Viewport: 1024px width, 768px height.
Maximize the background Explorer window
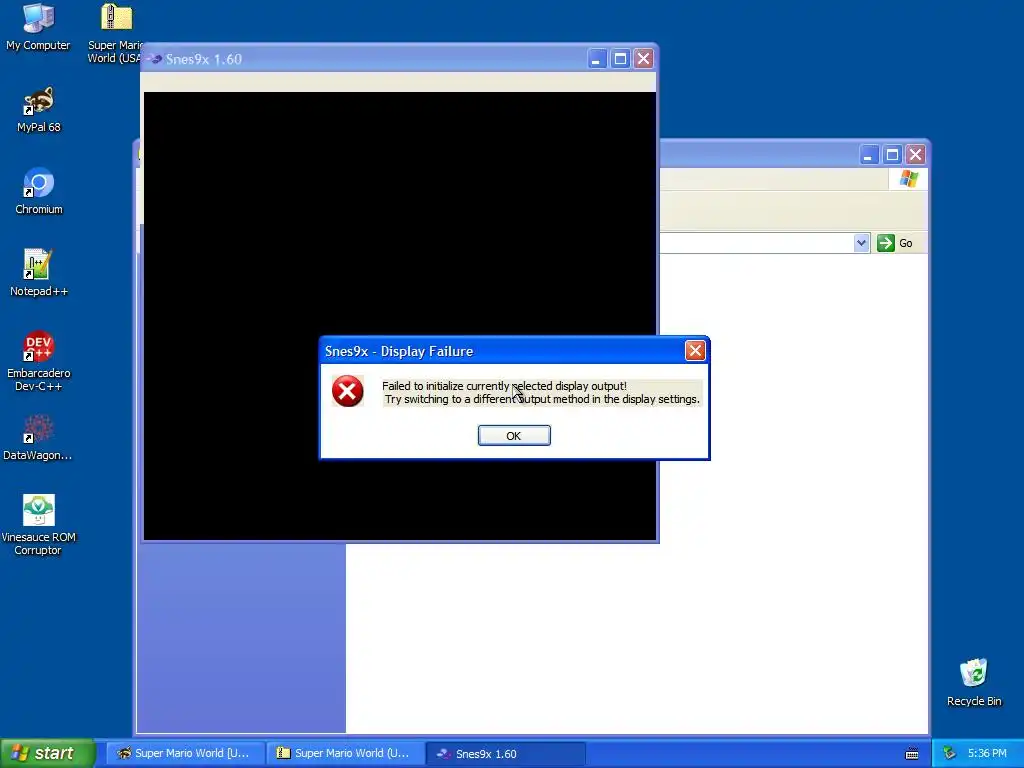click(x=892, y=155)
